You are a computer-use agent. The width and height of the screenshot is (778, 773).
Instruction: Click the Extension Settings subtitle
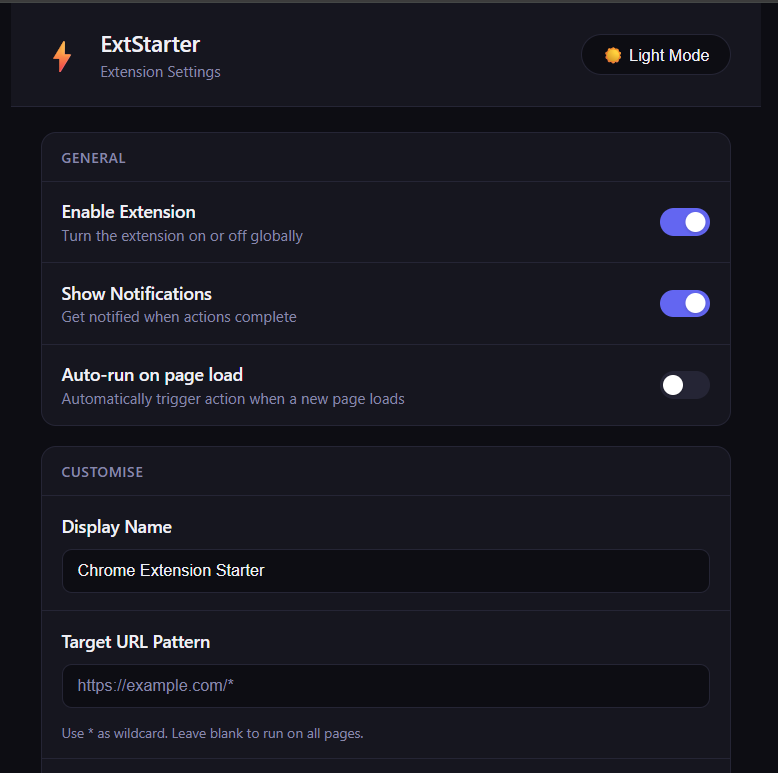click(160, 72)
